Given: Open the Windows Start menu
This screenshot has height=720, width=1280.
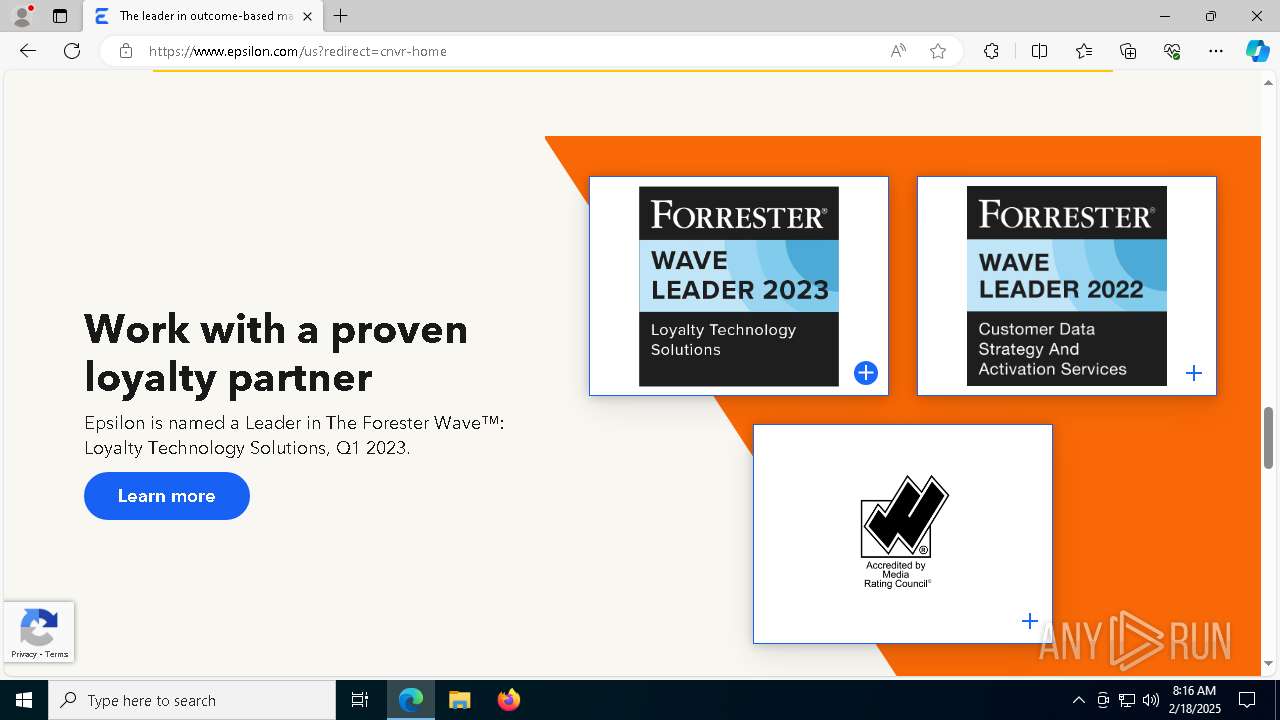Looking at the screenshot, I should [24, 700].
